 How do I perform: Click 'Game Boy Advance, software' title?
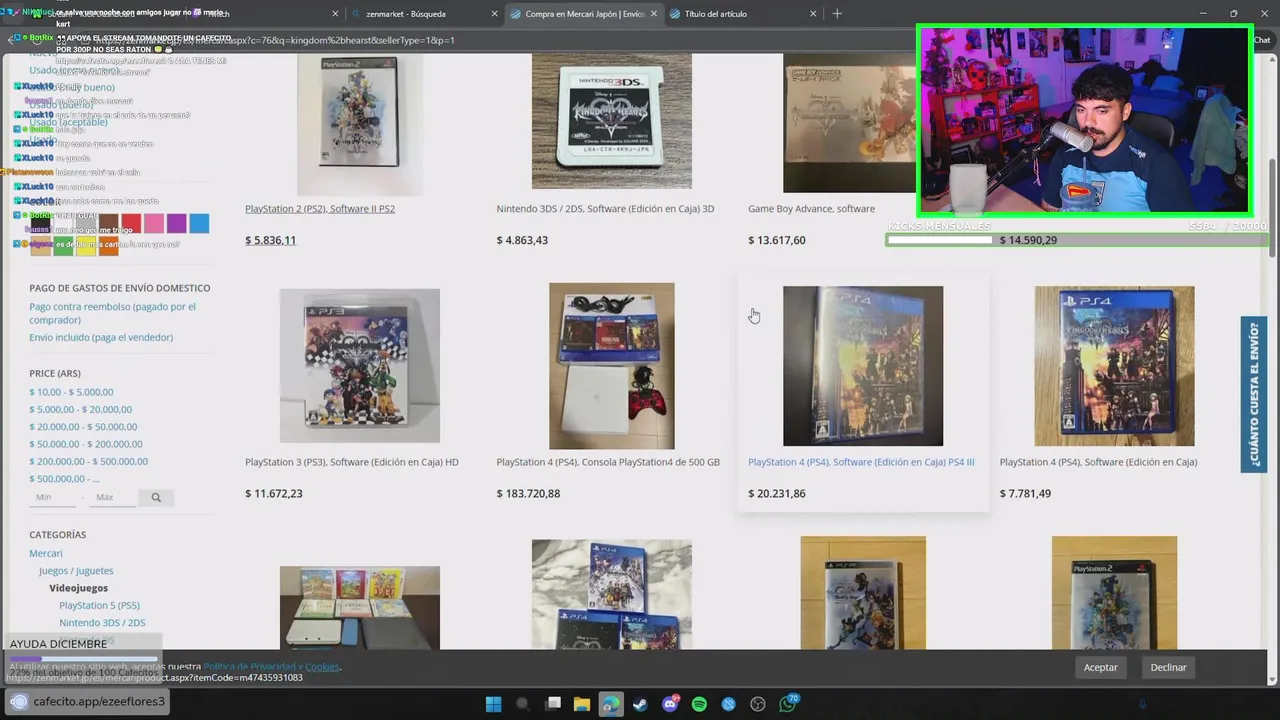coord(811,209)
